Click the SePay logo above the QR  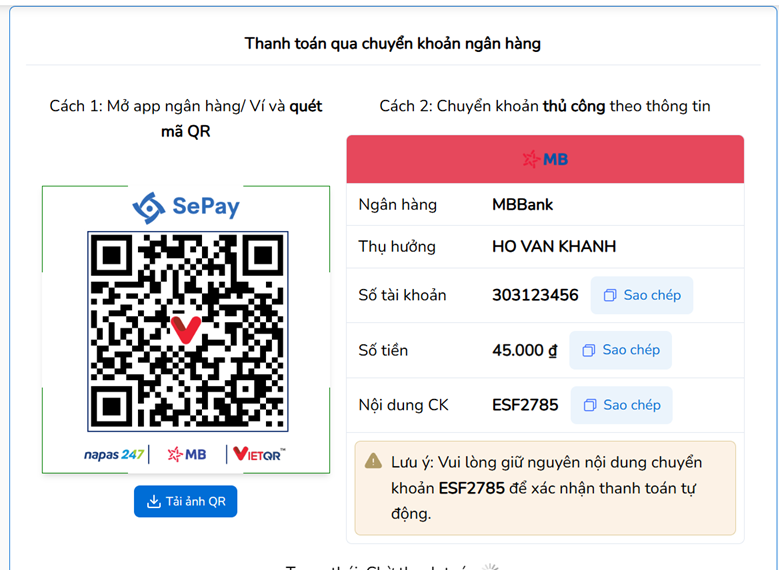pos(186,207)
